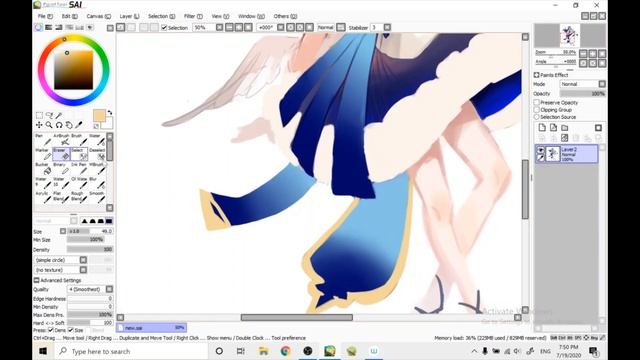Select the Binary pen tool
Viewport: 640px width, 360px height.
[61, 169]
